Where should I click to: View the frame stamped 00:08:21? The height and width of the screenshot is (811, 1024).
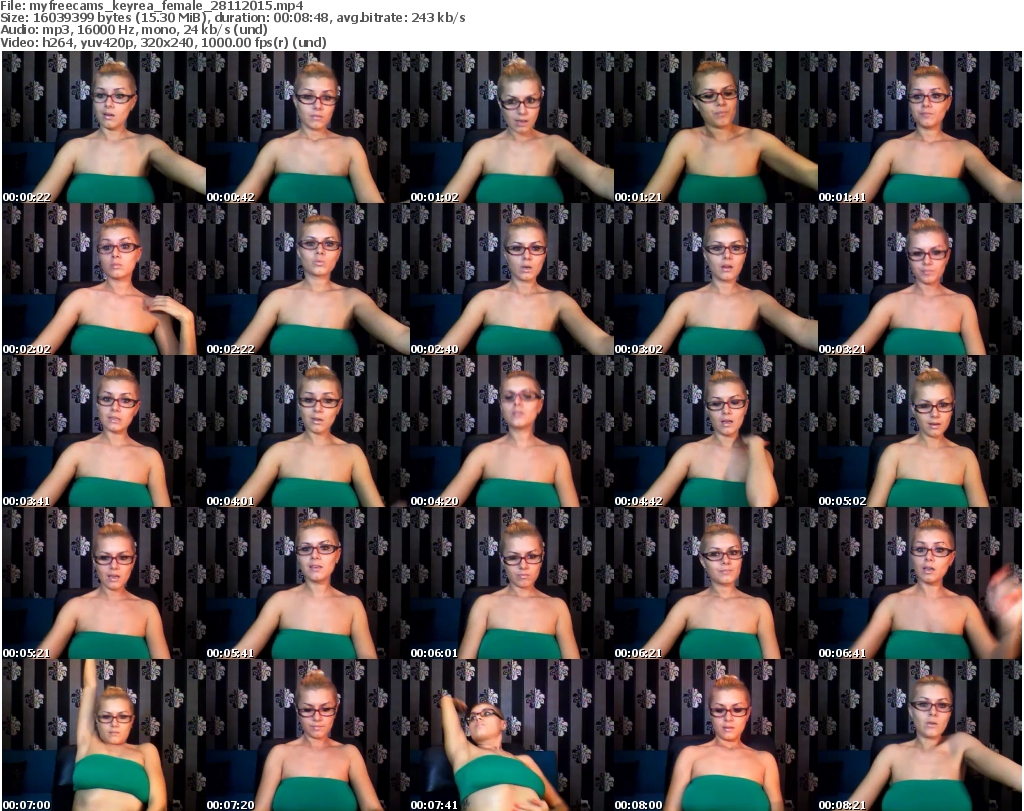coord(919,735)
